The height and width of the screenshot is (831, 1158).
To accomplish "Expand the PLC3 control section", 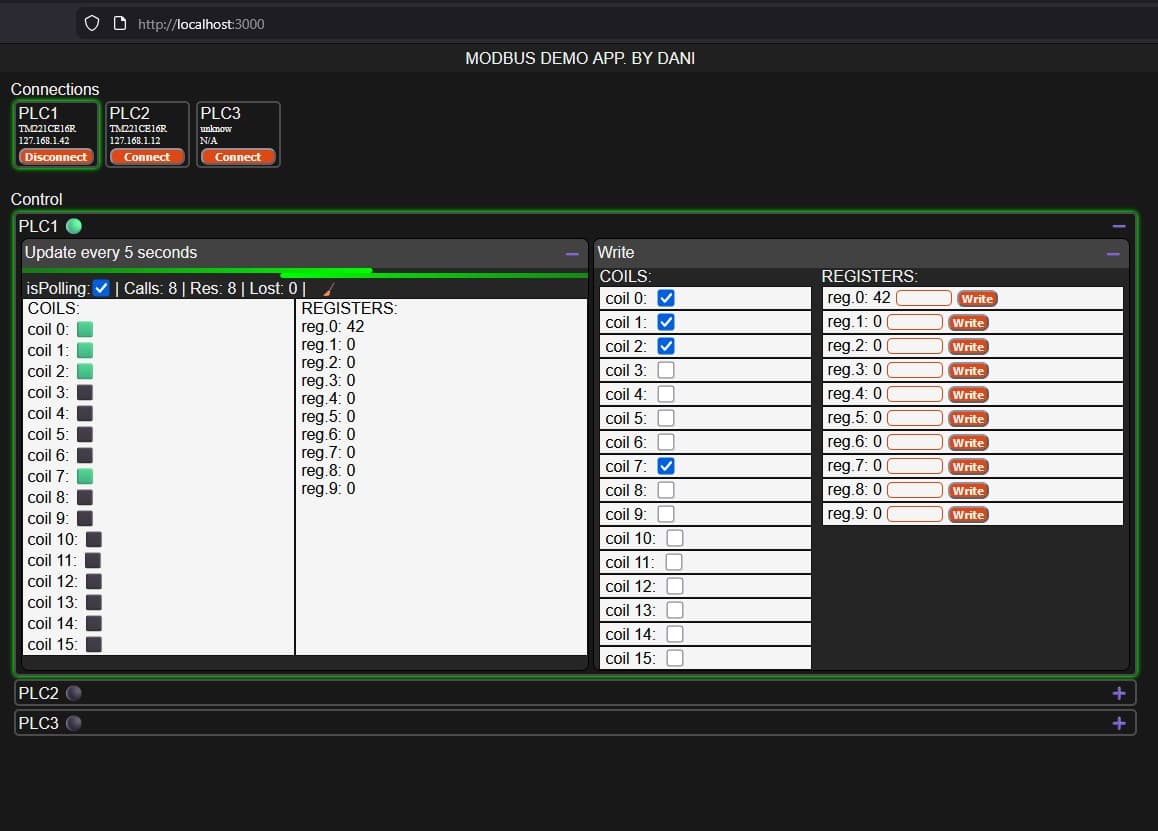I will (1118, 723).
